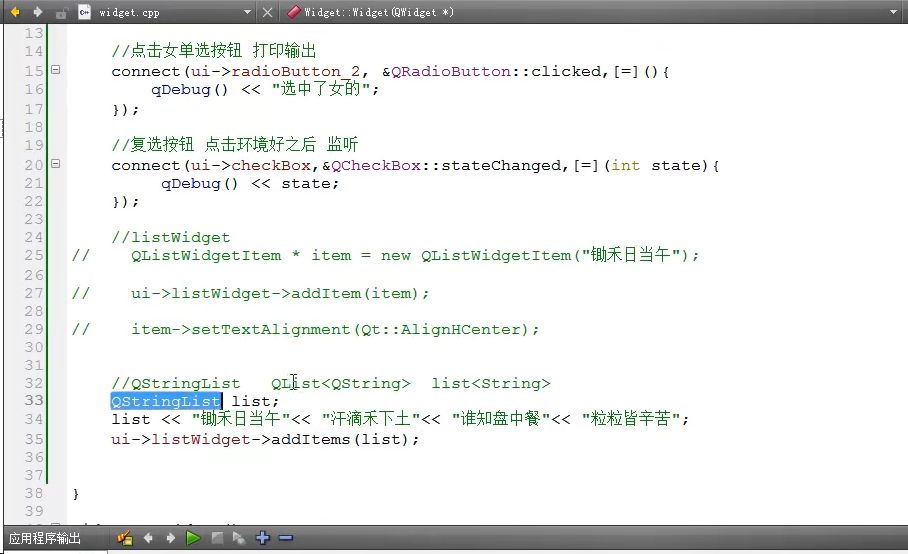Click the int keyword in the lambda
The image size is (908, 554).
click(626, 166)
